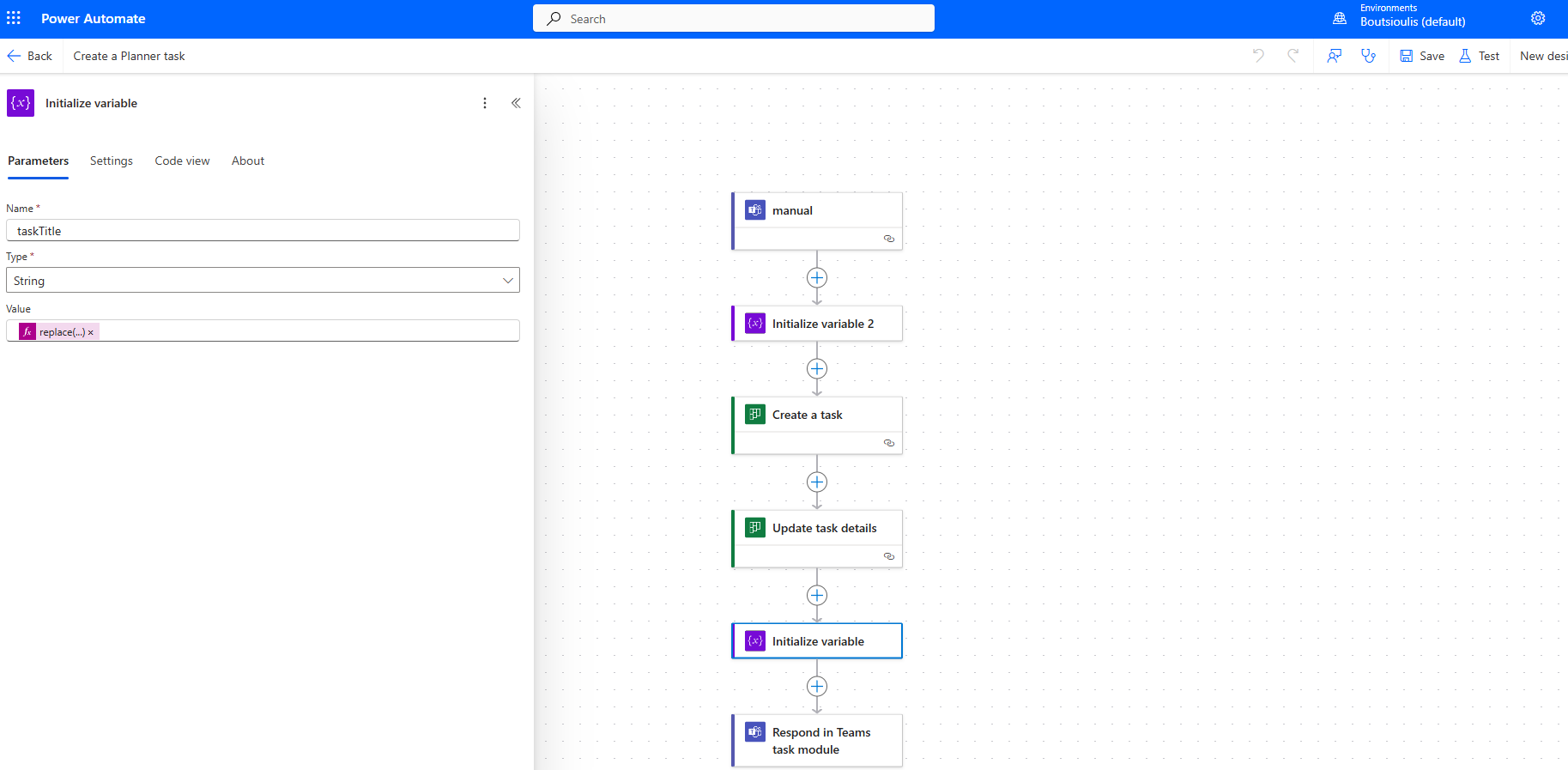Open the feedback person icon

[x=1335, y=56]
